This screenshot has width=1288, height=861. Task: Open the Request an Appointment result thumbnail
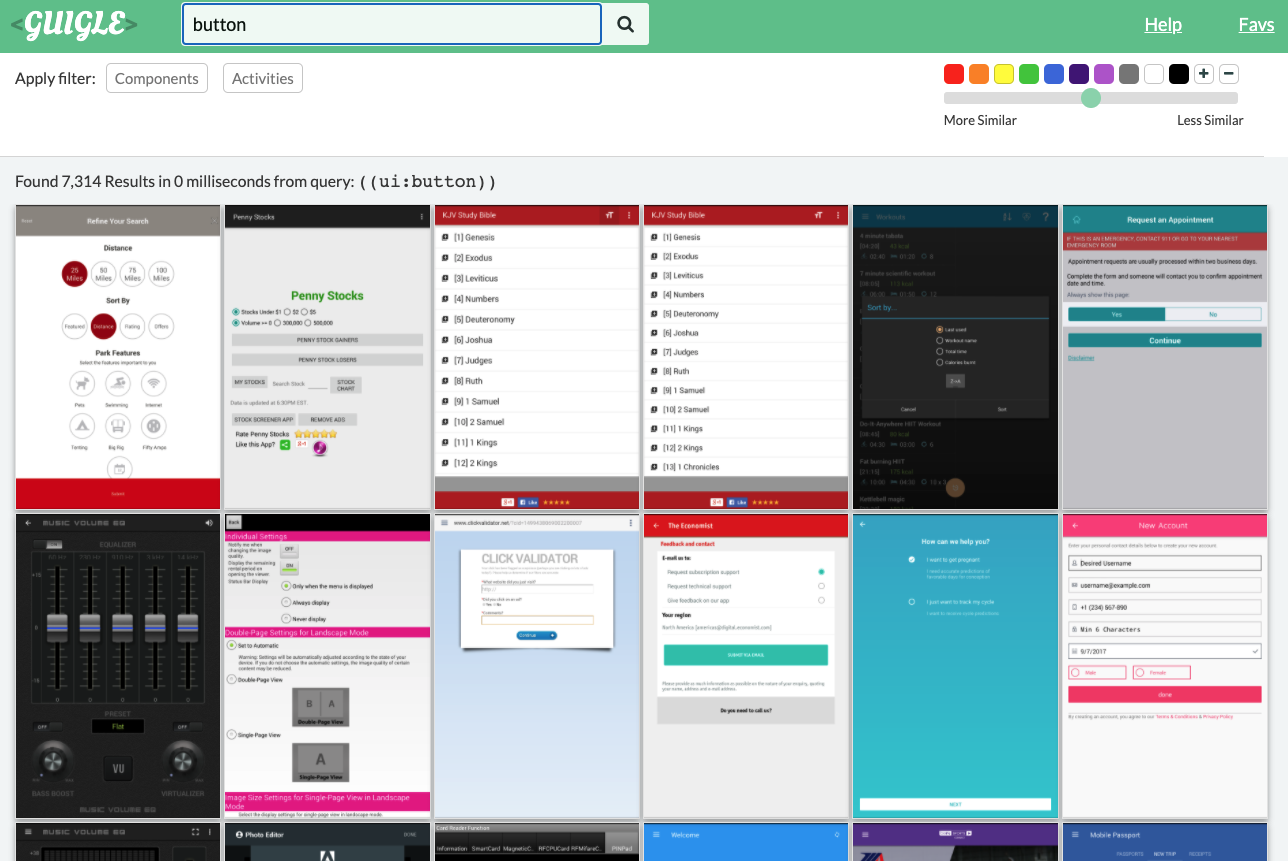pyautogui.click(x=1164, y=357)
